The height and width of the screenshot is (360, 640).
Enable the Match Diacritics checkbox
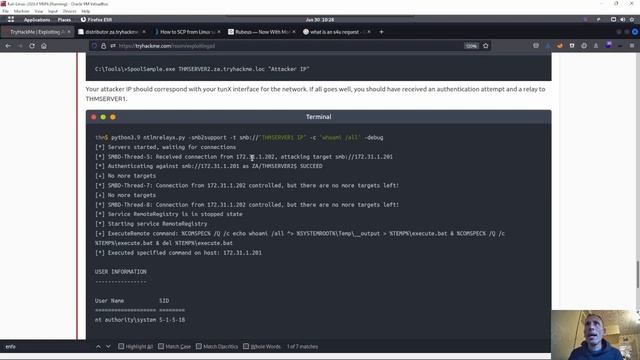(199, 347)
